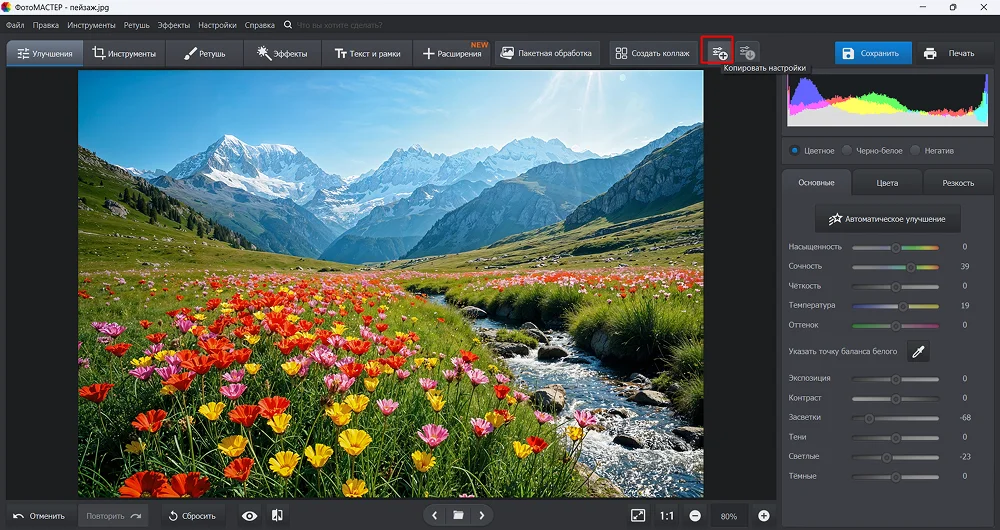Adjust the Насыщенность slider

(895, 247)
